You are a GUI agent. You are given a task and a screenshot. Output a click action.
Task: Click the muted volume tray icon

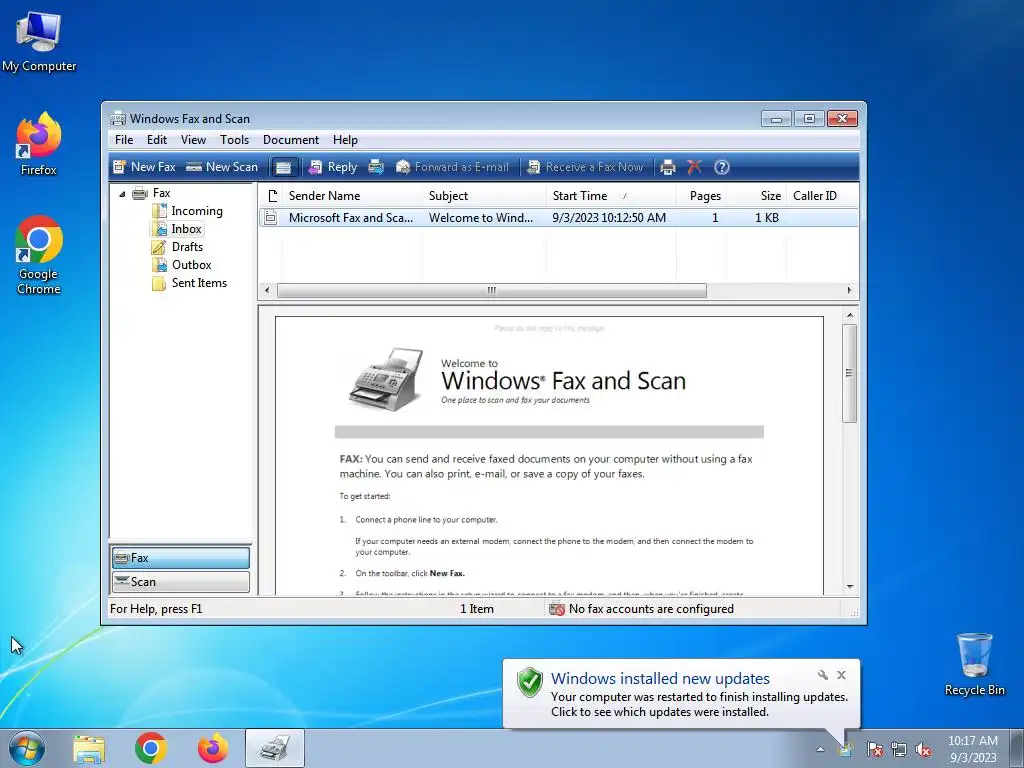923,750
